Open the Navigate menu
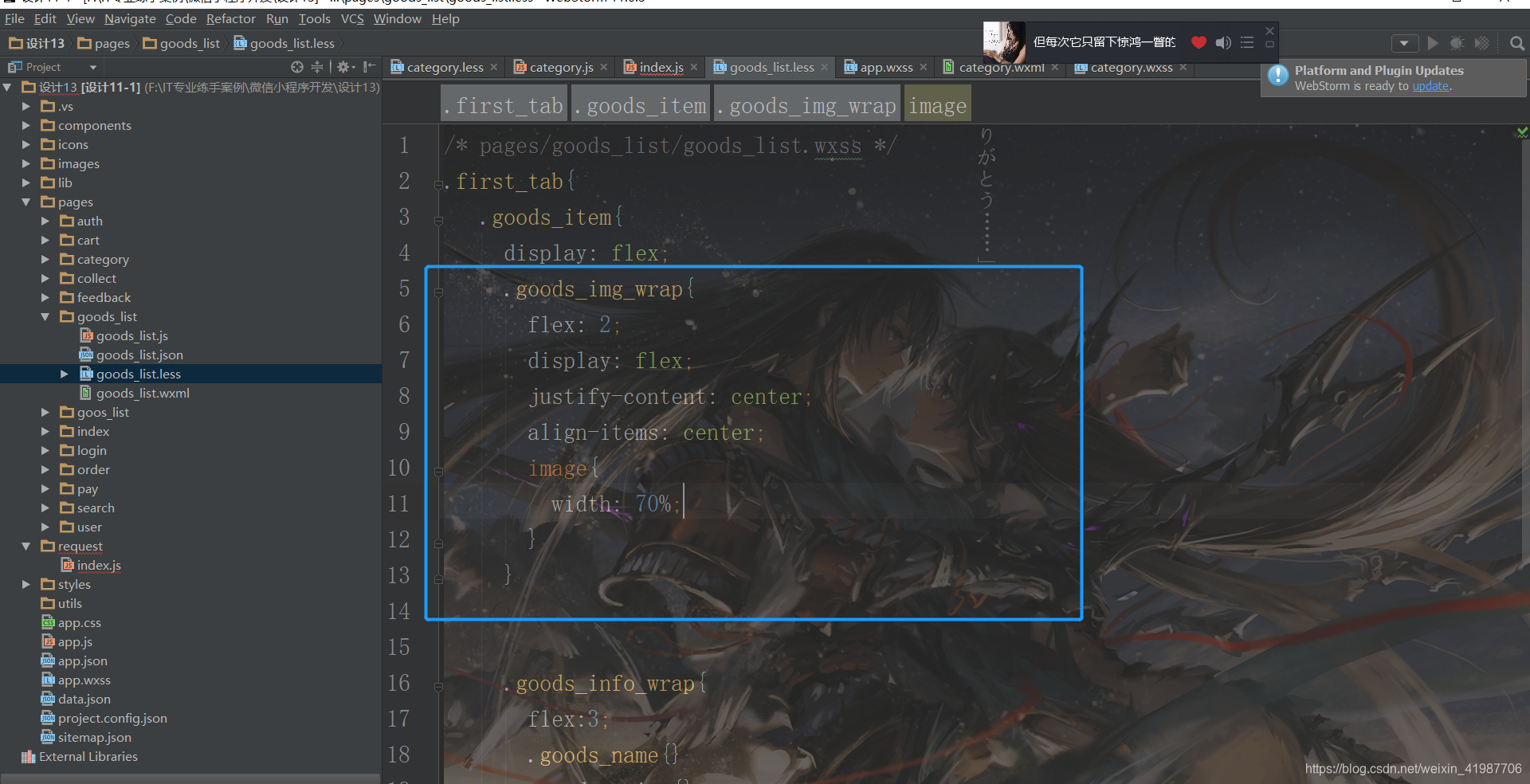Screen dimensions: 1530x784 (130, 18)
